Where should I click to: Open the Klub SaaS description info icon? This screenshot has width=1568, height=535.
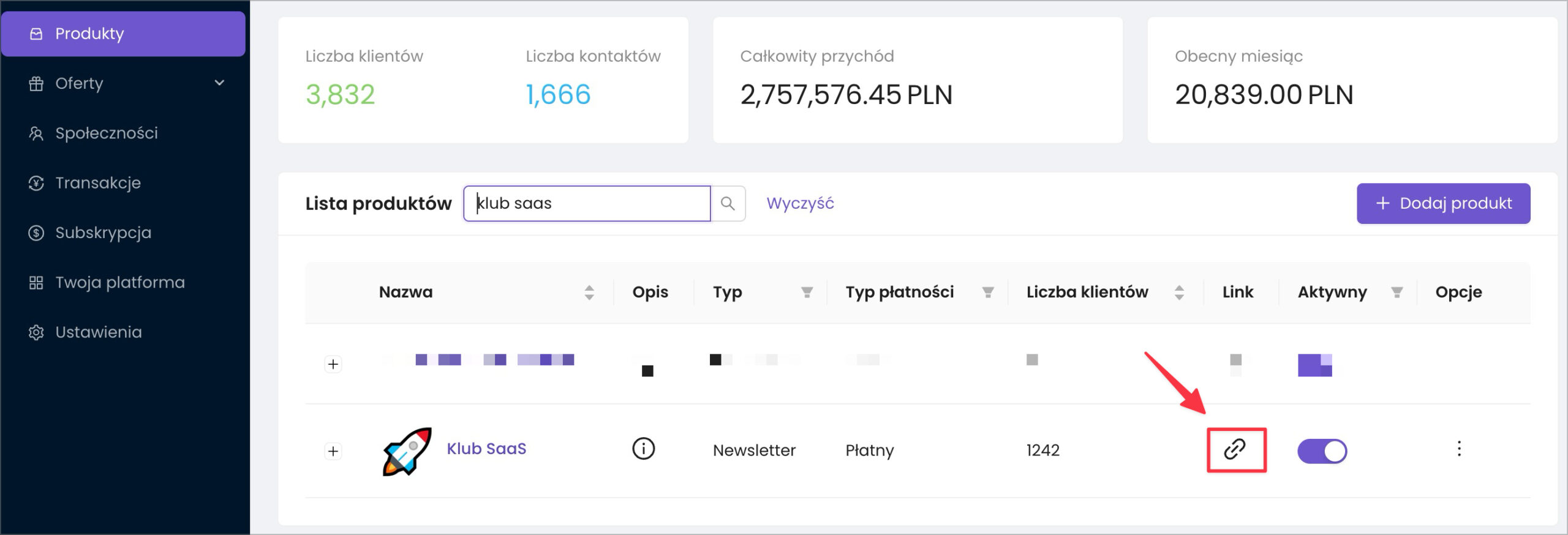[643, 449]
